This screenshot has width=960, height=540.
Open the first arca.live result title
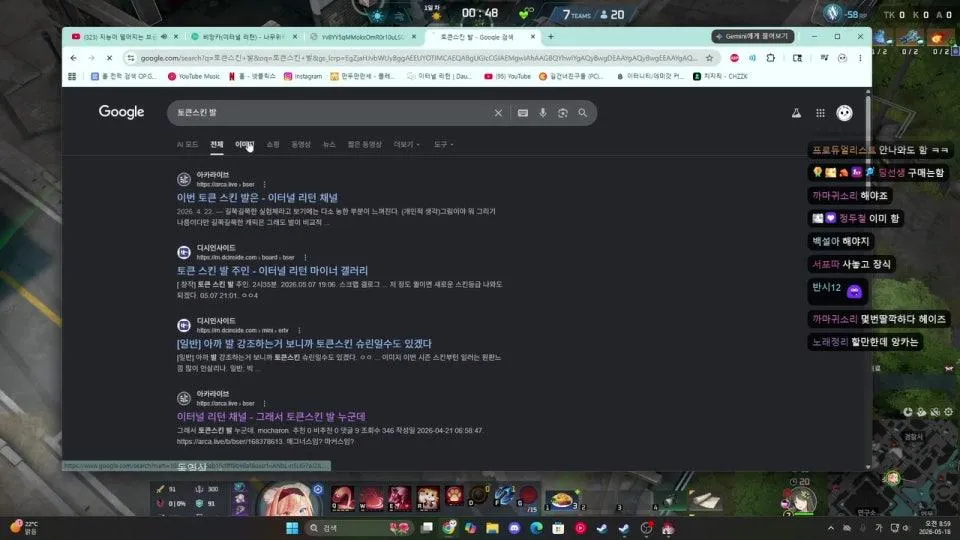pyautogui.click(x=257, y=198)
